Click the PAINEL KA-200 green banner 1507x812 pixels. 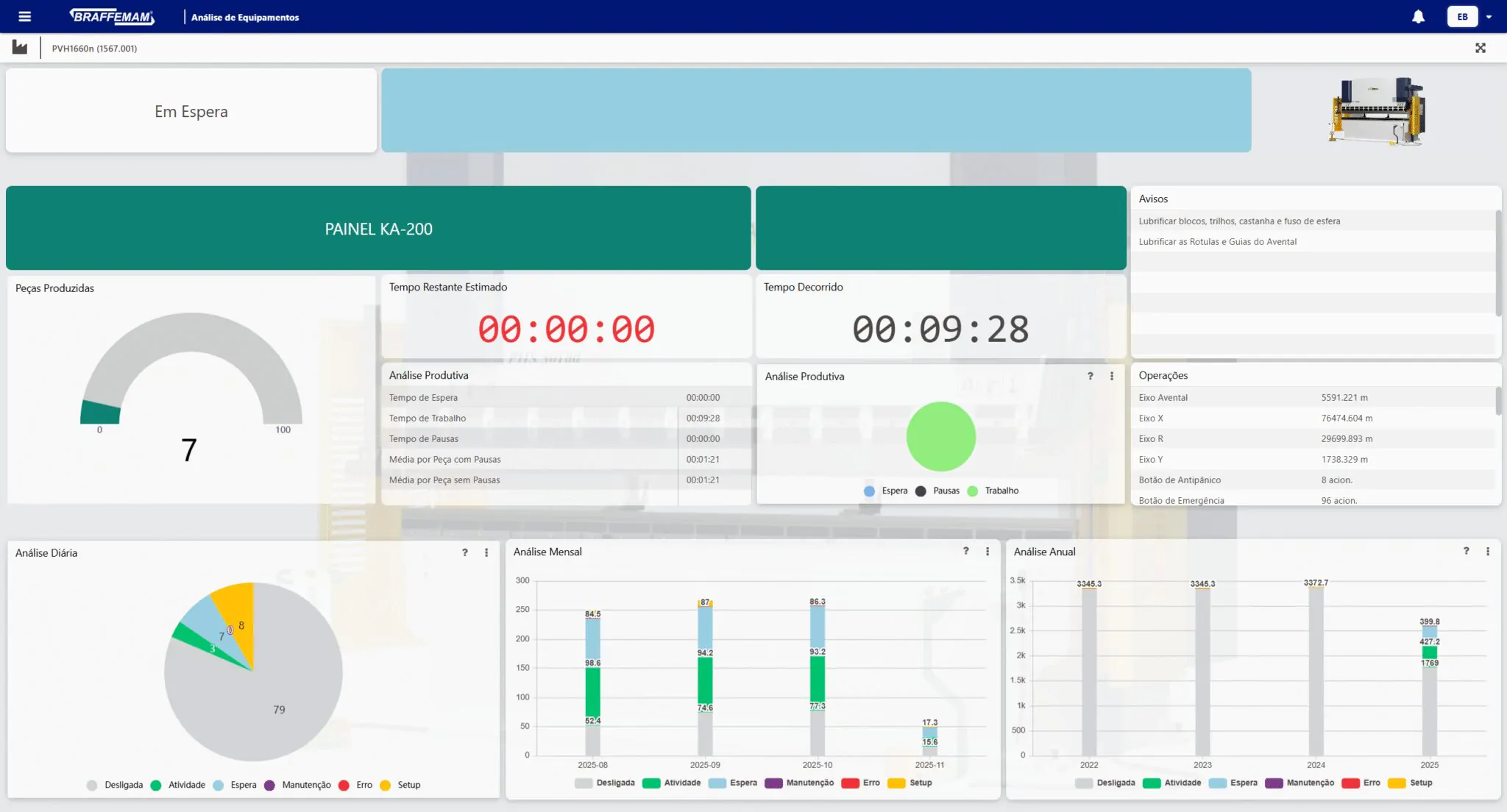coord(378,229)
